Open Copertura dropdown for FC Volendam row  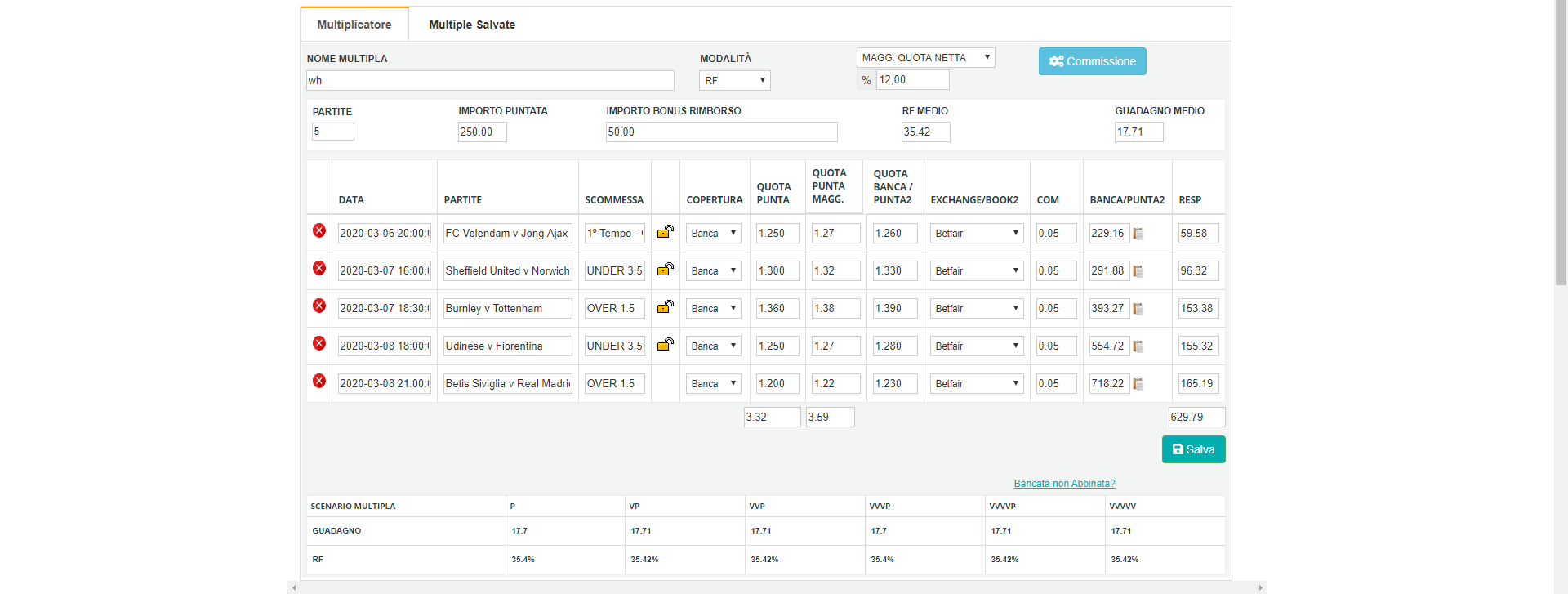click(714, 233)
